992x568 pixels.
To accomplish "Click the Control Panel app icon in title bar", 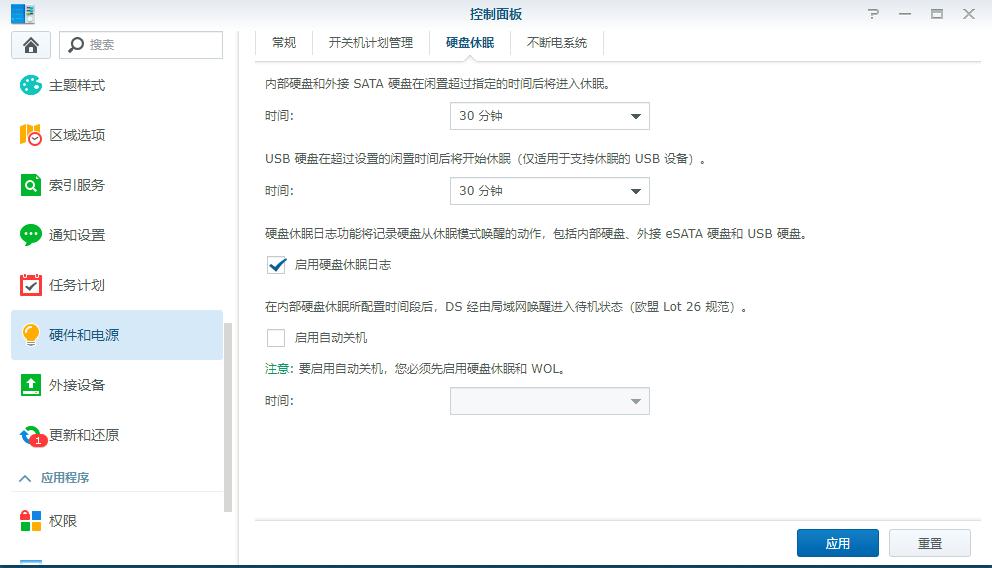I will (23, 13).
